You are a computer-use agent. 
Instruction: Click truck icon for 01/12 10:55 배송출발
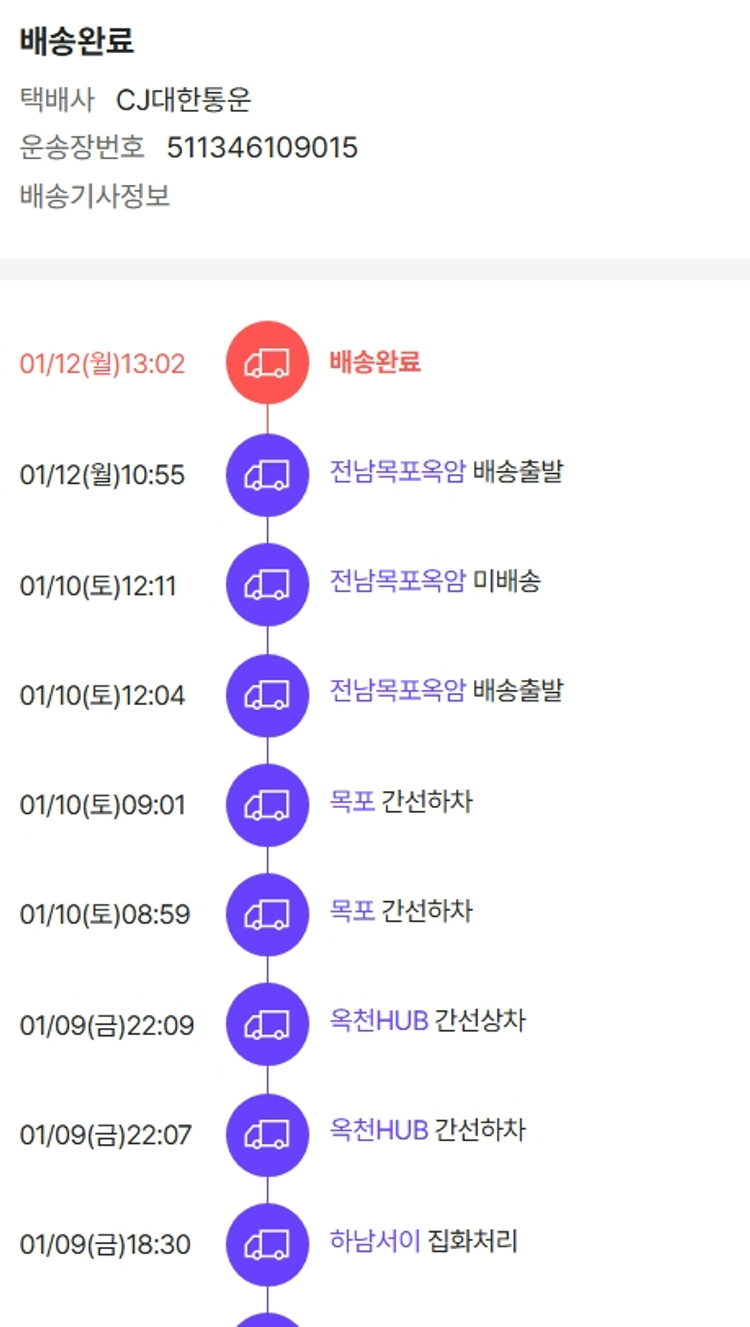pos(267,474)
